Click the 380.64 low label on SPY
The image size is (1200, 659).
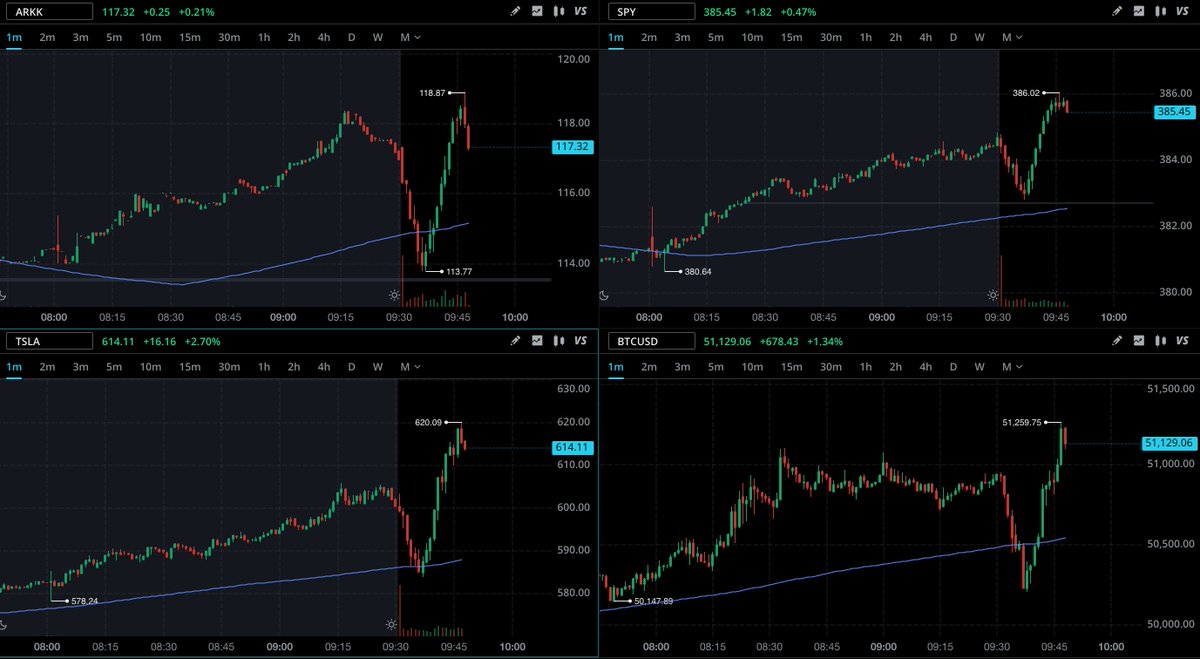697,271
